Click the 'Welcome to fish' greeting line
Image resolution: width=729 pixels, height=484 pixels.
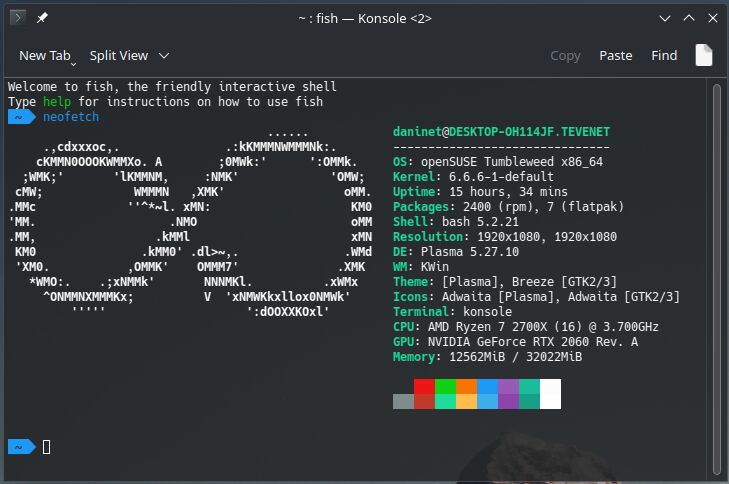(x=172, y=86)
